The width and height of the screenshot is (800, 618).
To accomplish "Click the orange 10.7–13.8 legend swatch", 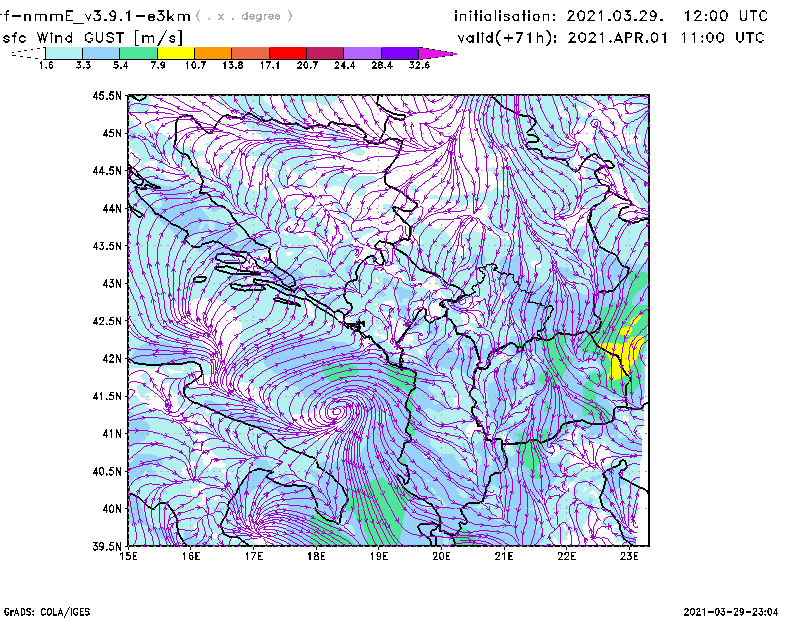I will pos(213,53).
